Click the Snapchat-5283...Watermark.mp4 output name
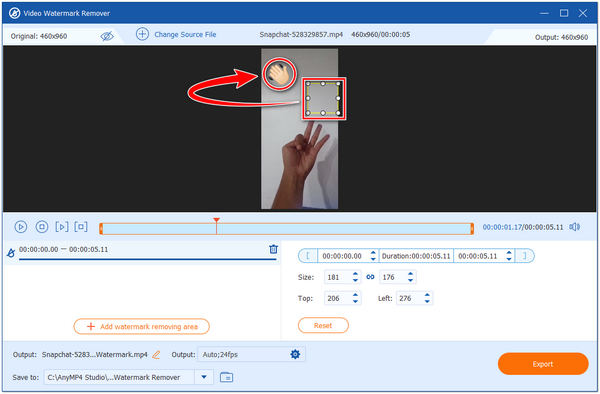The image size is (600, 394). [x=95, y=355]
